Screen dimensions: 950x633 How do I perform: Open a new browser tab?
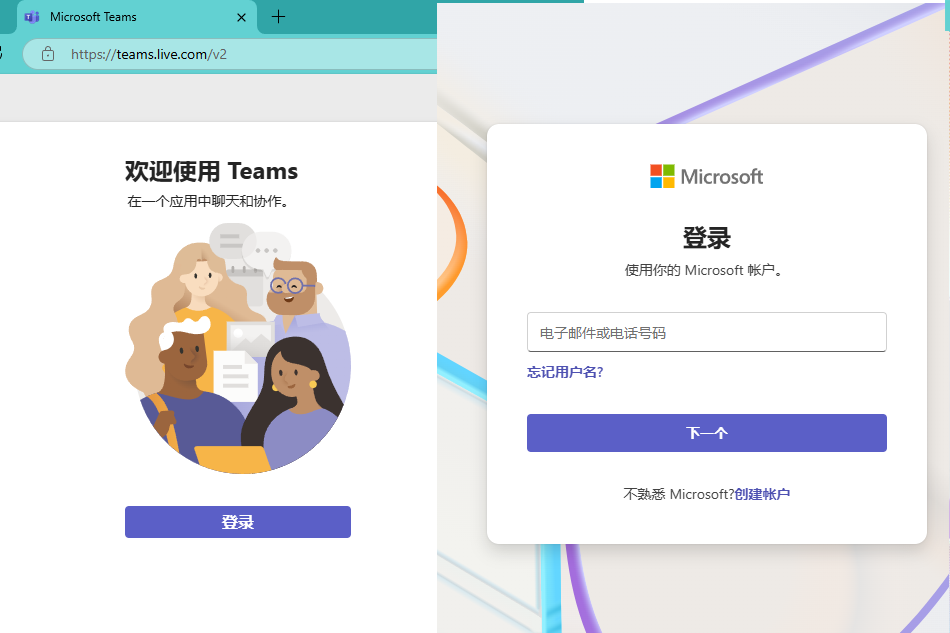[x=278, y=17]
